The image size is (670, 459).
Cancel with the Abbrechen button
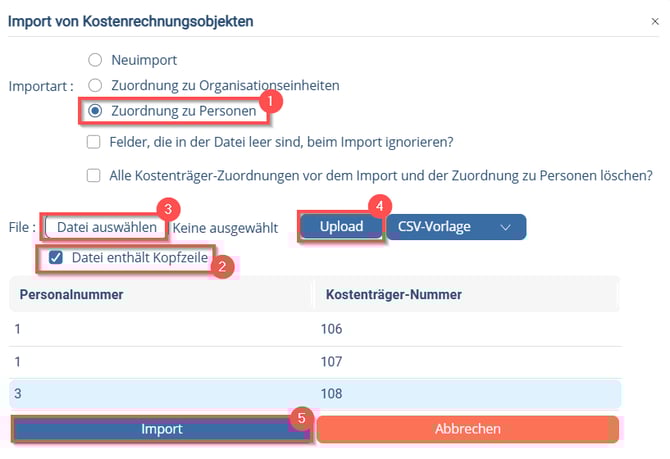[468, 428]
